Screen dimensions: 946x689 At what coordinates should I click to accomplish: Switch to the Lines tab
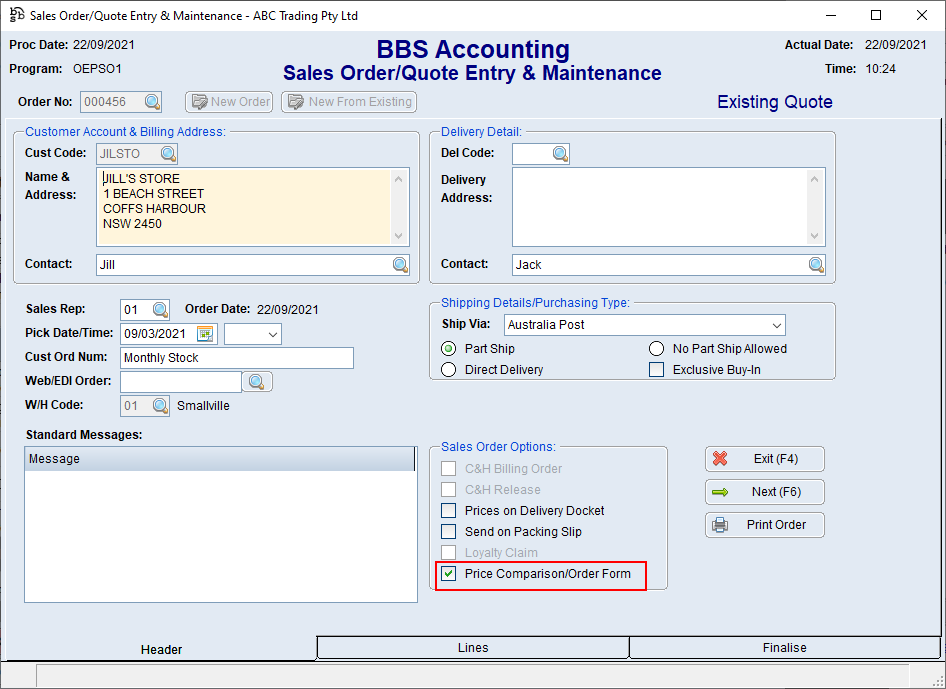472,648
